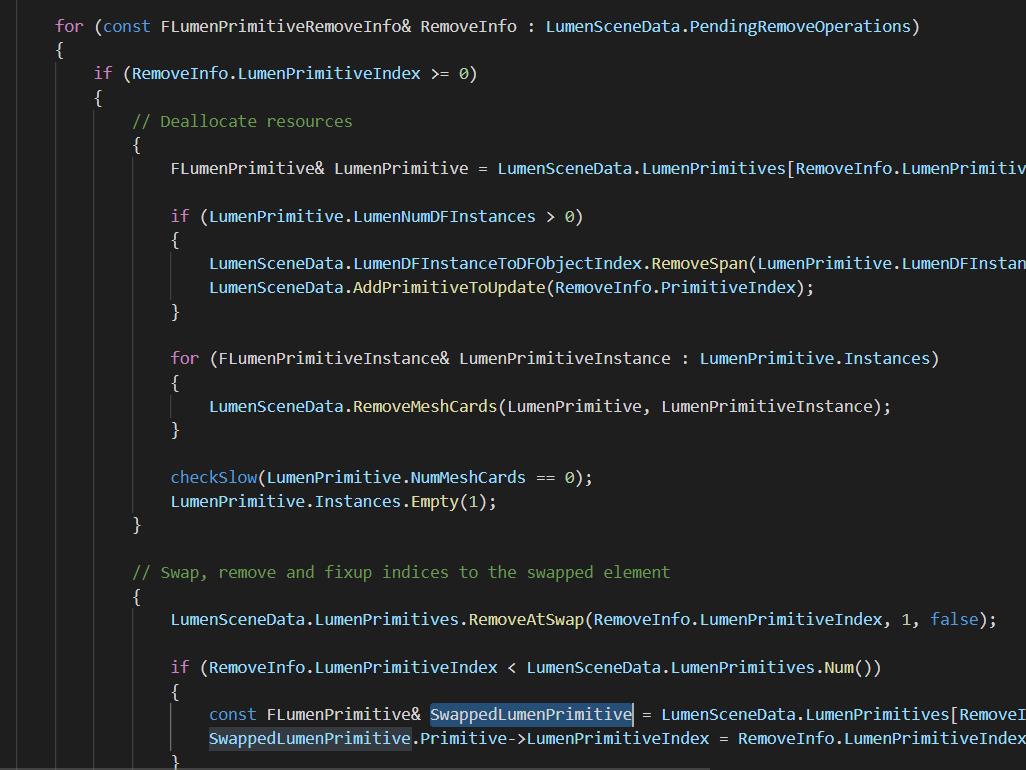The height and width of the screenshot is (770, 1026).
Task: Click the highlighted SwappedLumenPrimitive declaration
Action: 531,714
